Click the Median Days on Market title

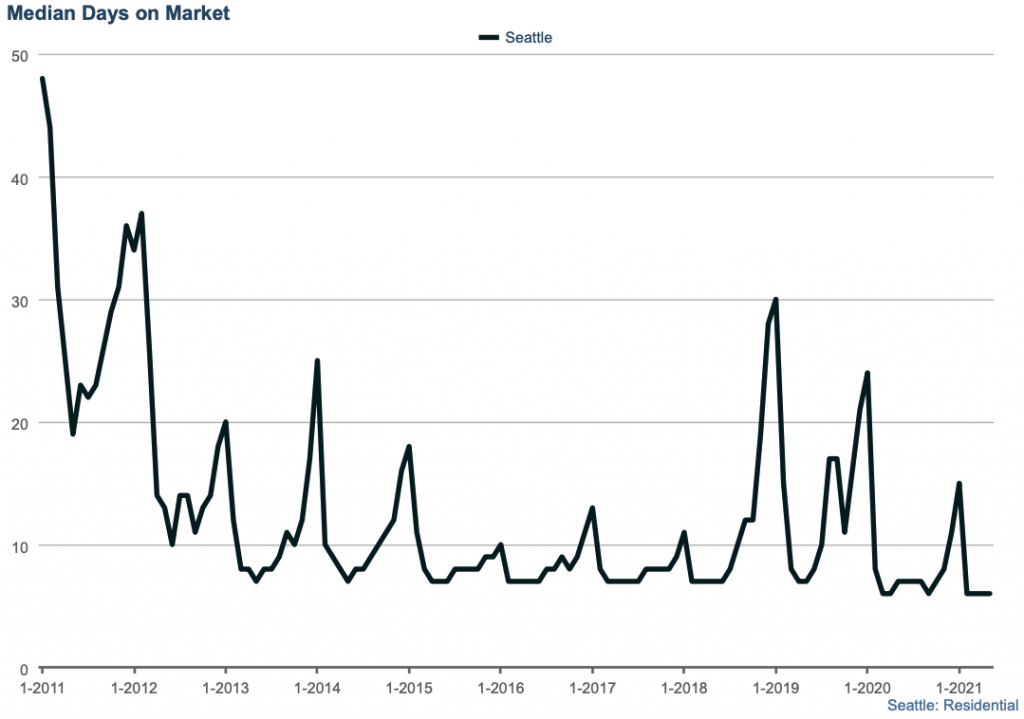tap(118, 13)
